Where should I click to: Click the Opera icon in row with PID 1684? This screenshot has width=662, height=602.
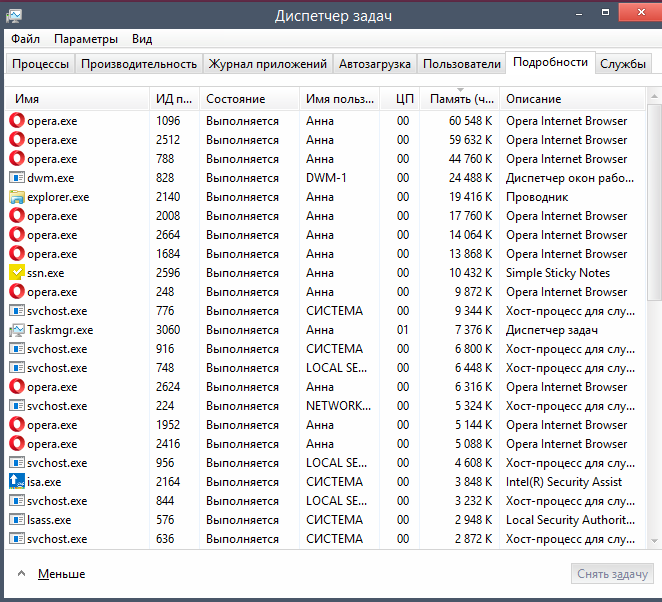[x=17, y=253]
